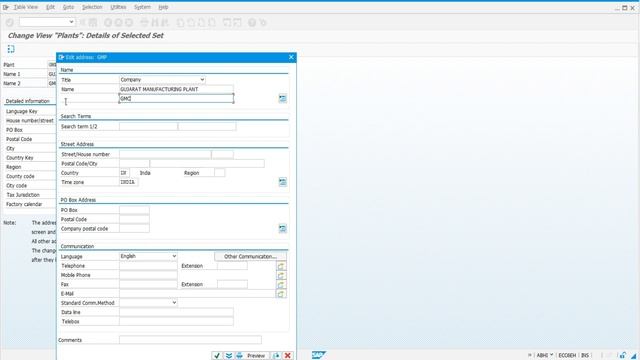Screen dimensions: 640x360
Task: Click the PO Box Postal Code field
Action: tap(134, 220)
